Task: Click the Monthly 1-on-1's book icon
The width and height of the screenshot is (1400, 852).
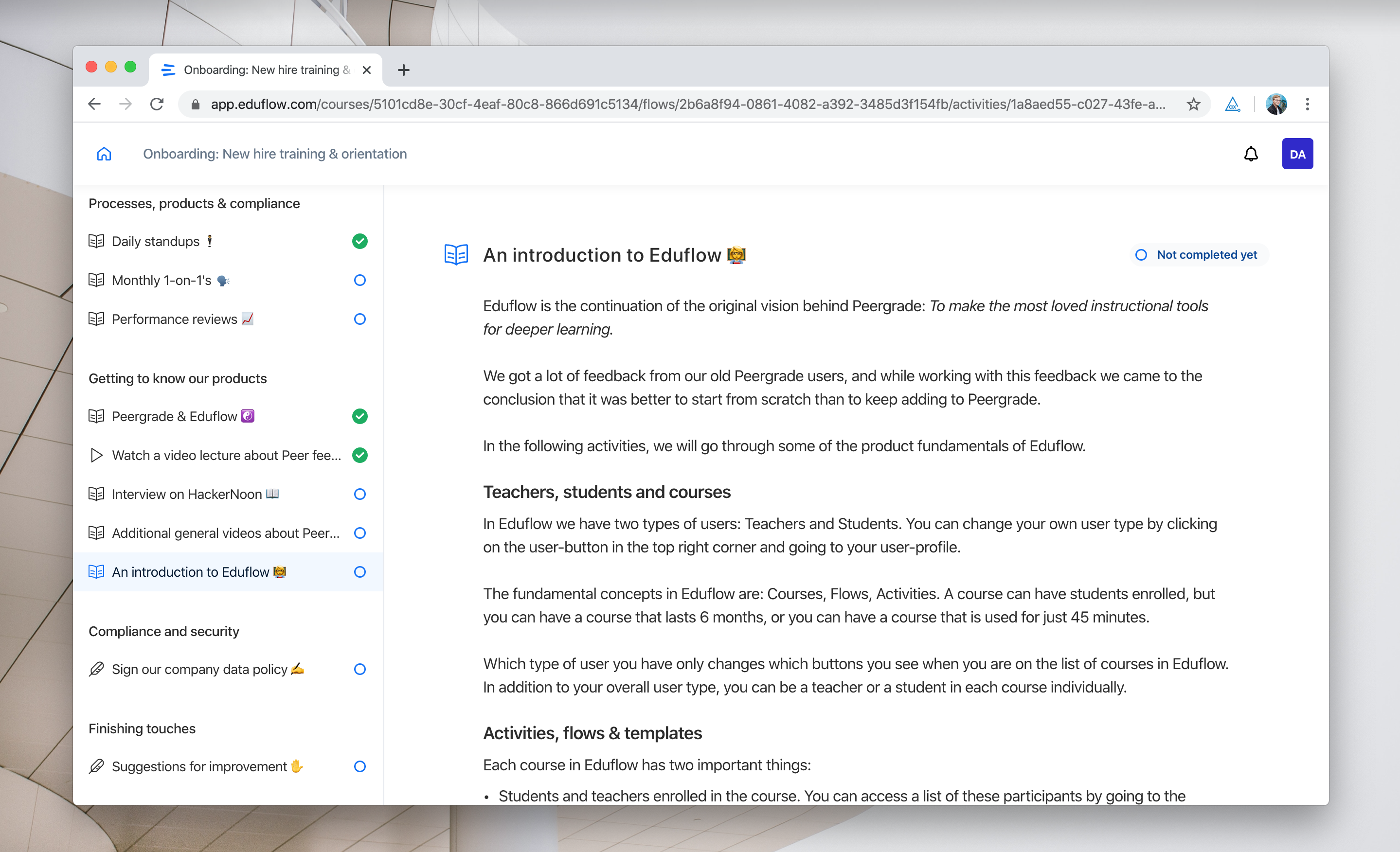Action: (97, 280)
